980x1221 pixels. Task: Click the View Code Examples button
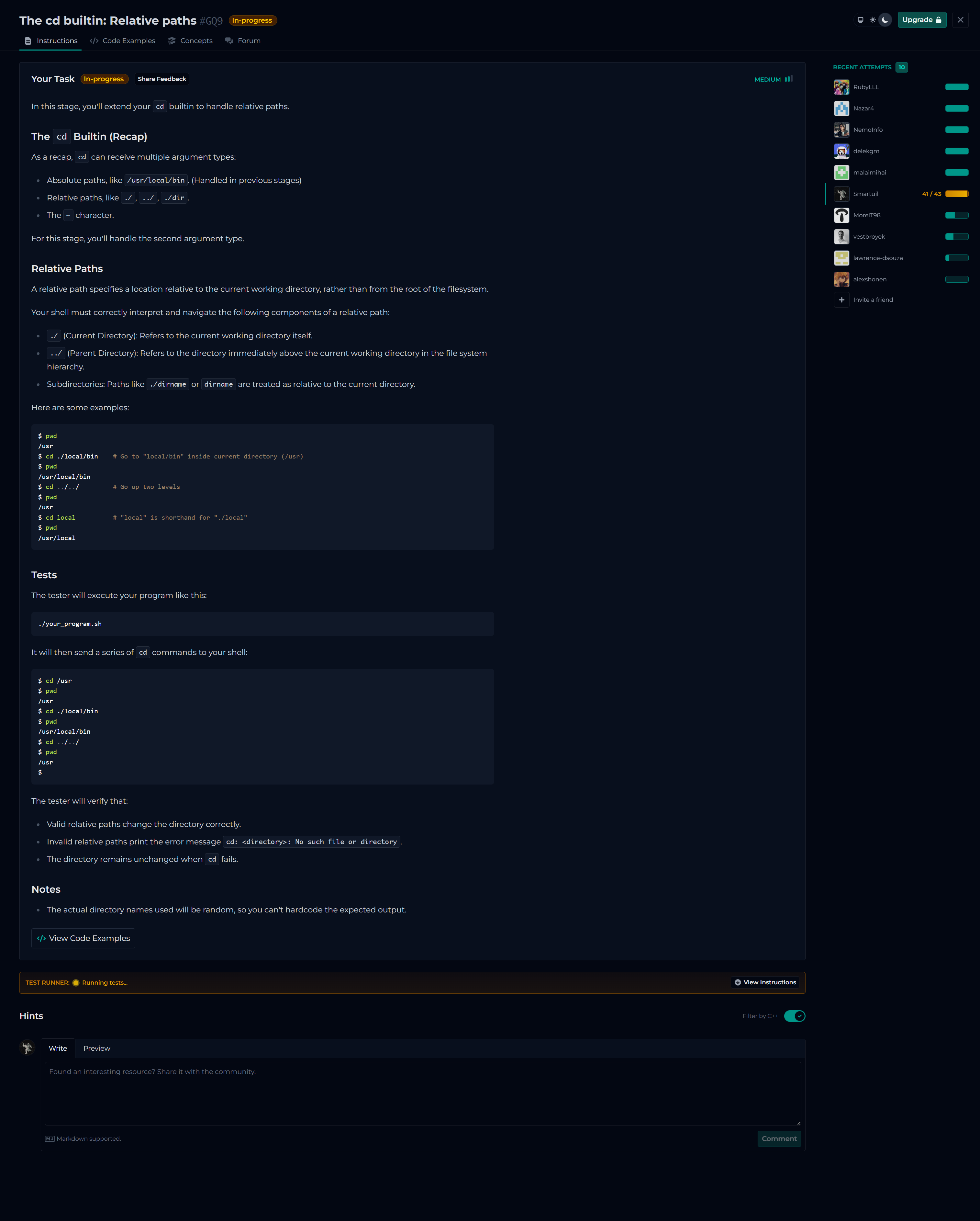pos(83,938)
